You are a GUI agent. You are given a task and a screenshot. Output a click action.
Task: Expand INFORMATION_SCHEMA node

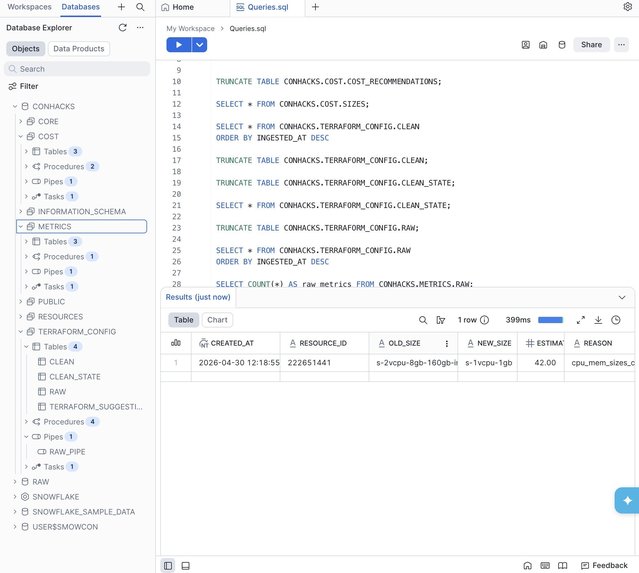point(20,212)
